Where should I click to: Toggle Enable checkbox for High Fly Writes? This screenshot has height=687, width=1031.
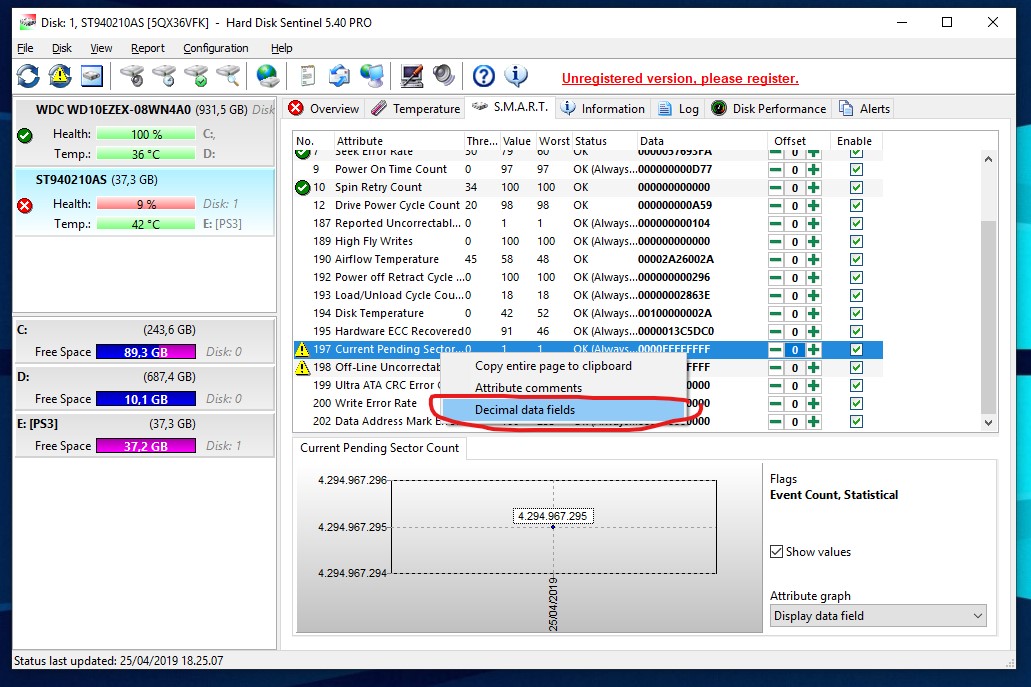click(x=856, y=241)
